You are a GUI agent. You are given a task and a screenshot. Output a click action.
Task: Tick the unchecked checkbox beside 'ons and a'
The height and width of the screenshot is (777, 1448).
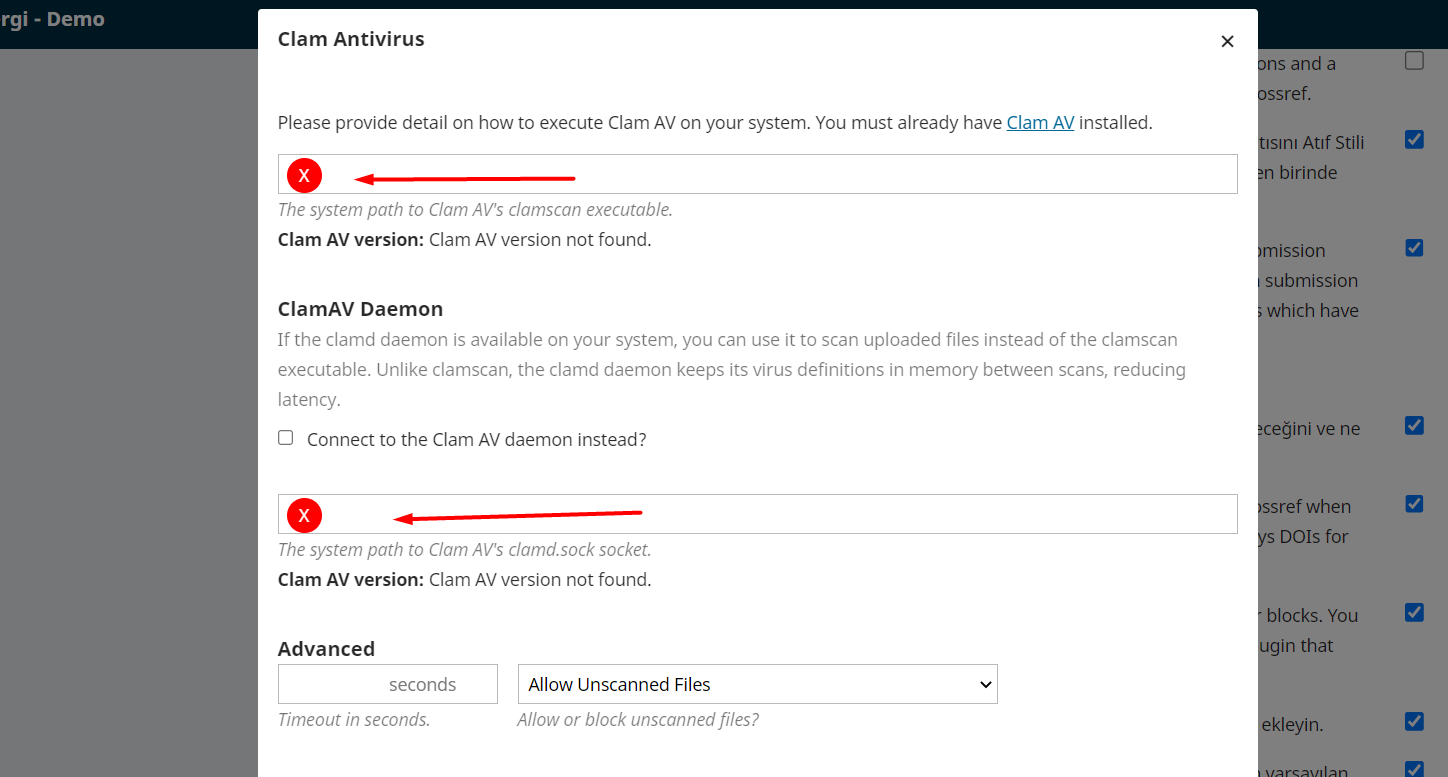pyautogui.click(x=1414, y=61)
